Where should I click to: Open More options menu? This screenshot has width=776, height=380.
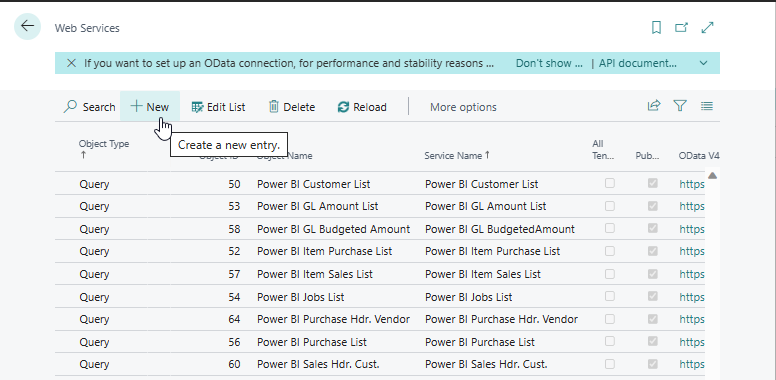click(463, 107)
